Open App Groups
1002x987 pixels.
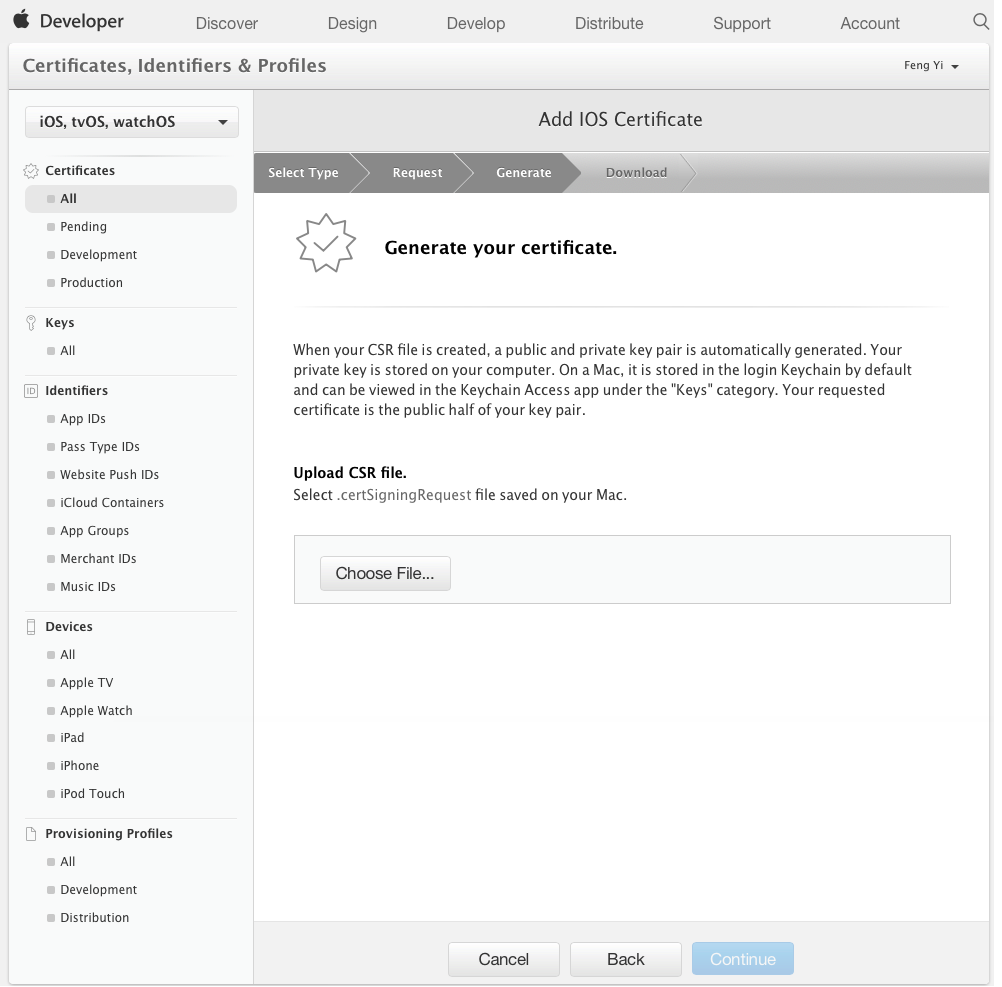[x=95, y=531]
